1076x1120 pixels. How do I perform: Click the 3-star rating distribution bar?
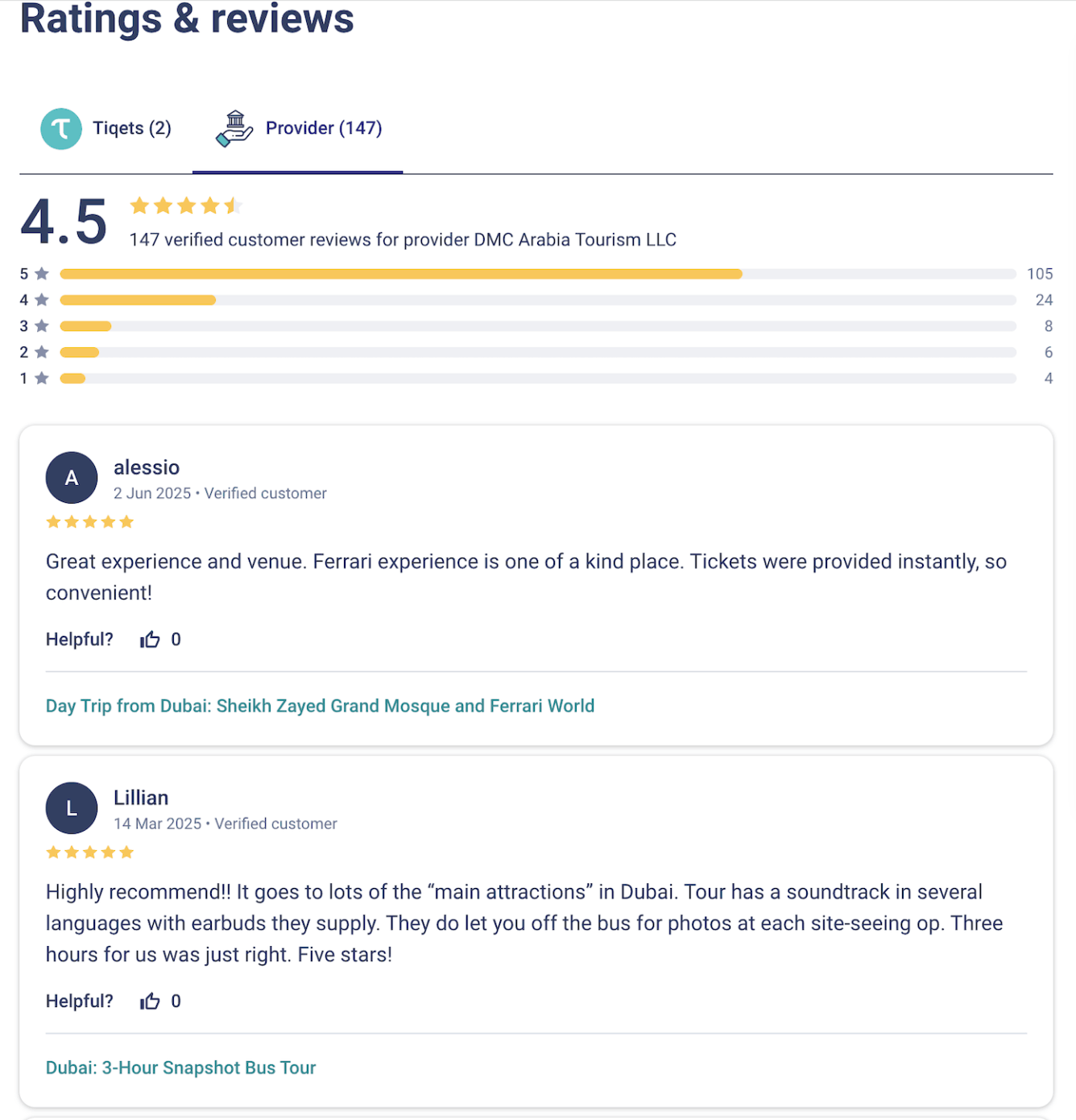pyautogui.click(x=537, y=326)
